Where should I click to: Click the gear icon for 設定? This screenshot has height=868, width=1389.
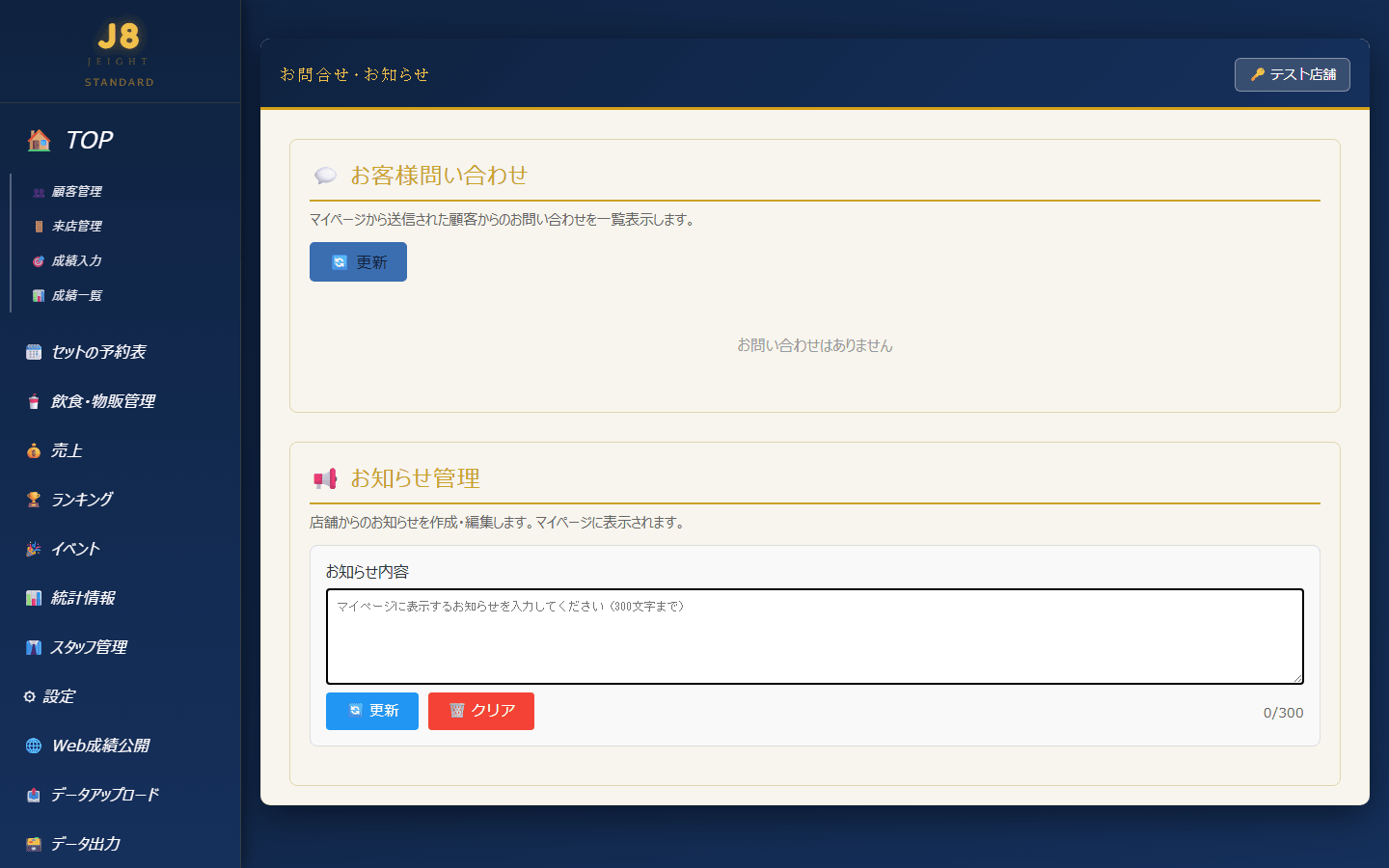click(x=30, y=696)
